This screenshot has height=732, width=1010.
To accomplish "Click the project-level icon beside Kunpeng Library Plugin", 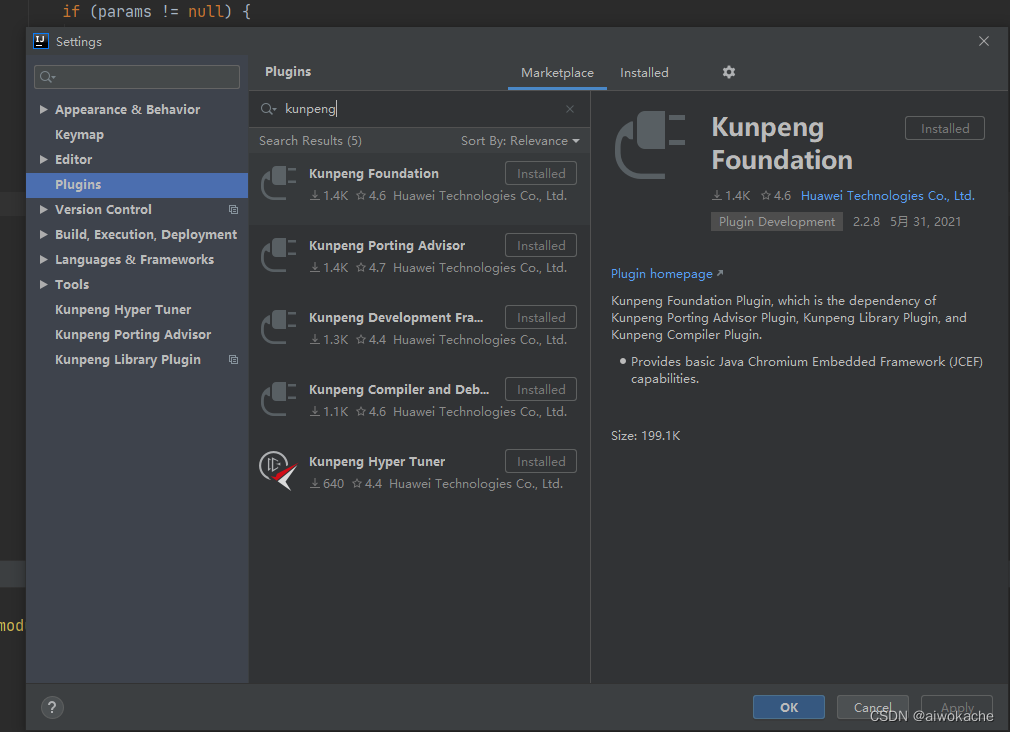I will [x=233, y=360].
